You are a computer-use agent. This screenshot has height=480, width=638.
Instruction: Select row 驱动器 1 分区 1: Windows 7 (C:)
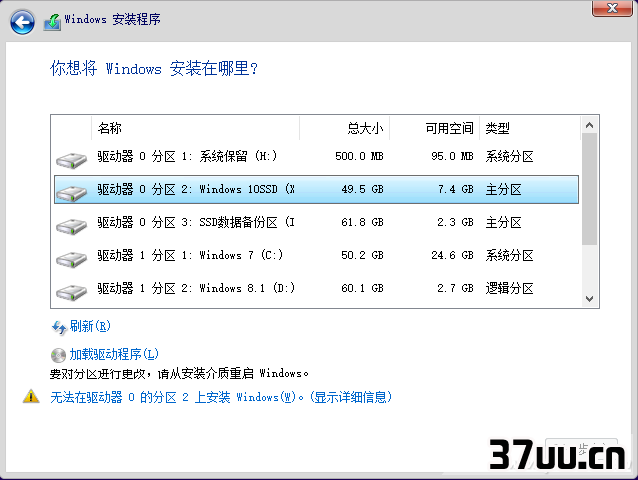(x=316, y=255)
